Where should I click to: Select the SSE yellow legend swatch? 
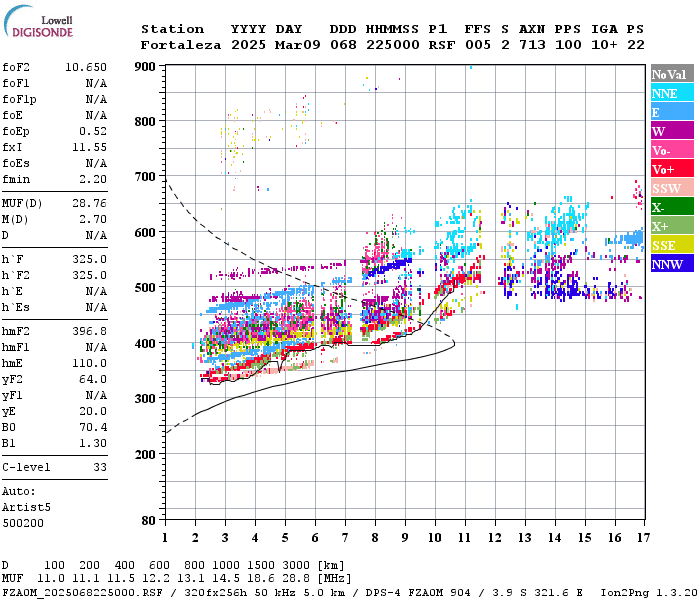[672, 245]
